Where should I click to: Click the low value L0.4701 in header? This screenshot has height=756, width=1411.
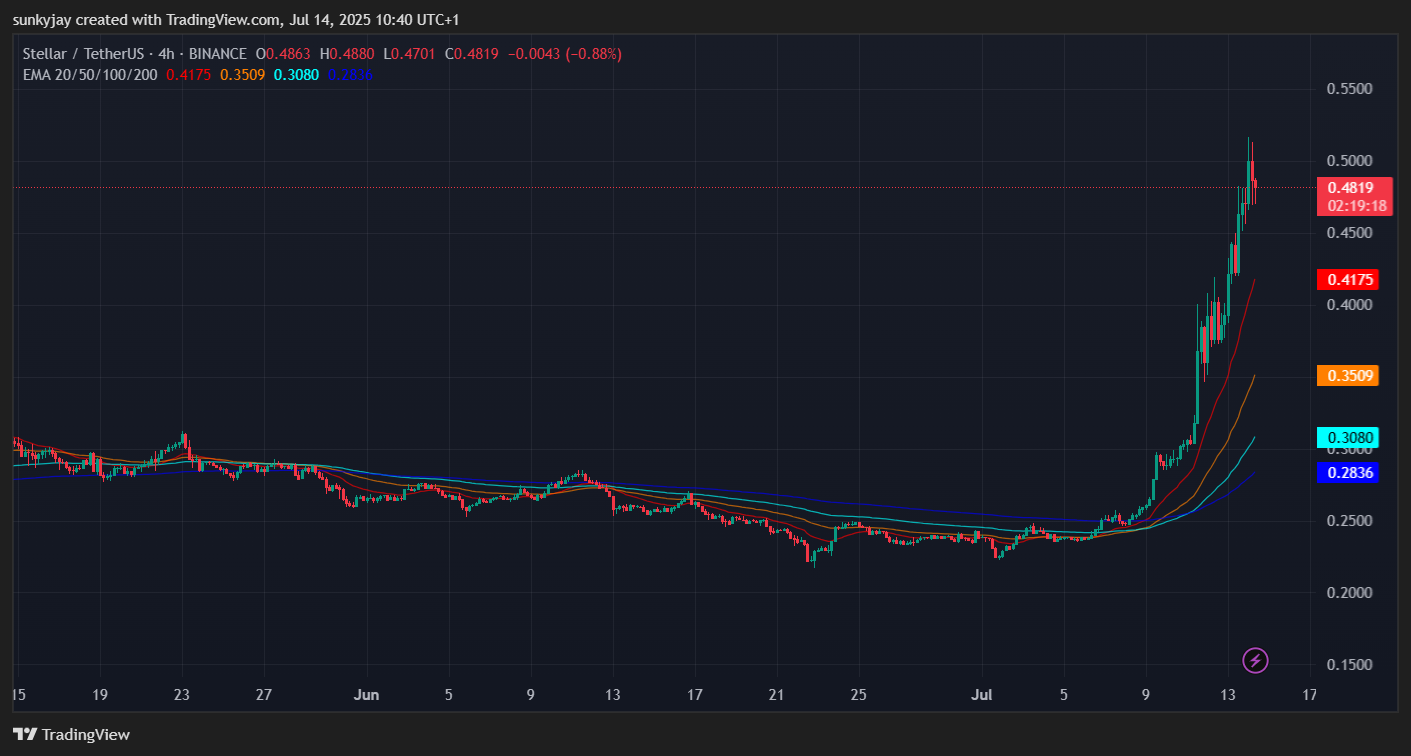pos(409,54)
